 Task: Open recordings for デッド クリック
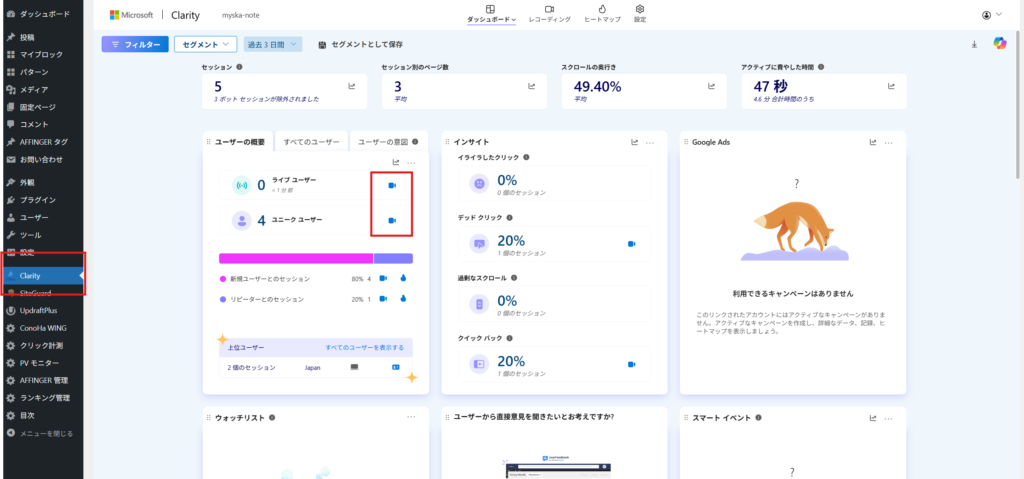[x=632, y=244]
